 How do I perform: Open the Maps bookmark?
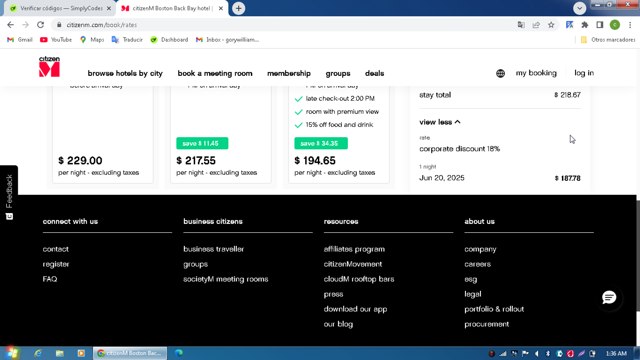point(92,40)
